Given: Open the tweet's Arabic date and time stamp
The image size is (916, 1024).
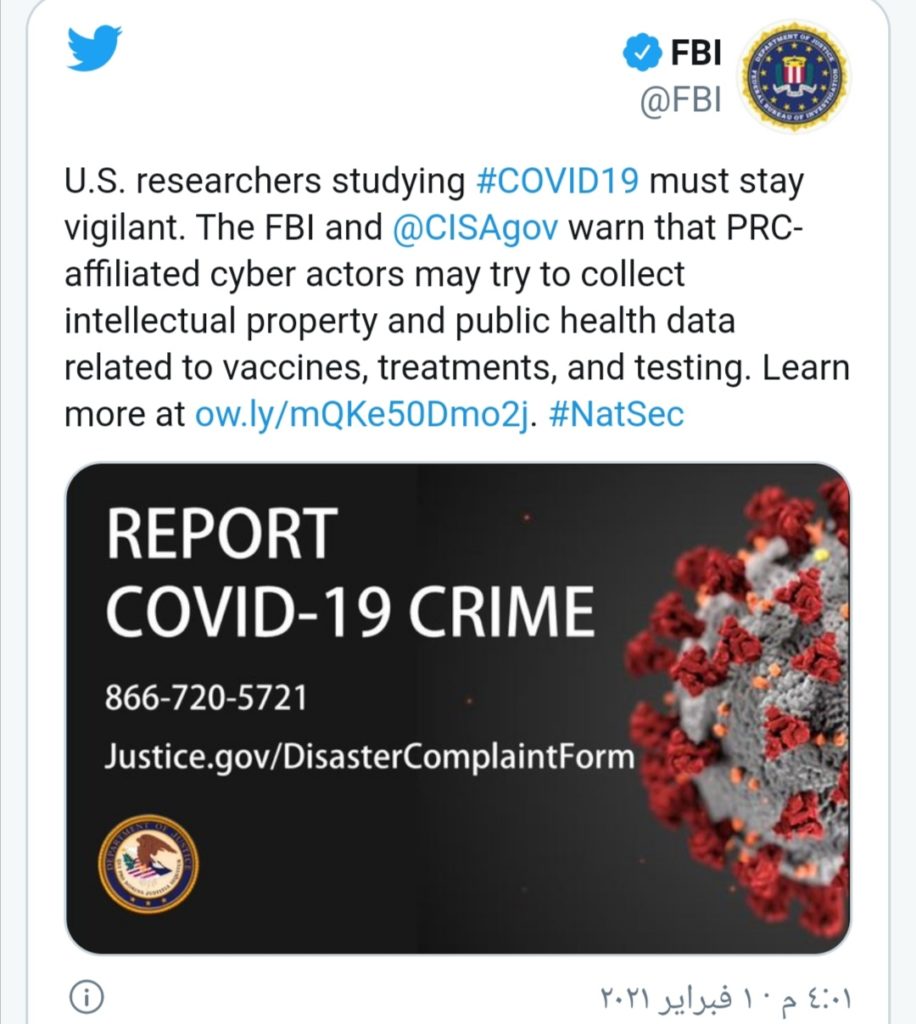Looking at the screenshot, I should [x=728, y=998].
